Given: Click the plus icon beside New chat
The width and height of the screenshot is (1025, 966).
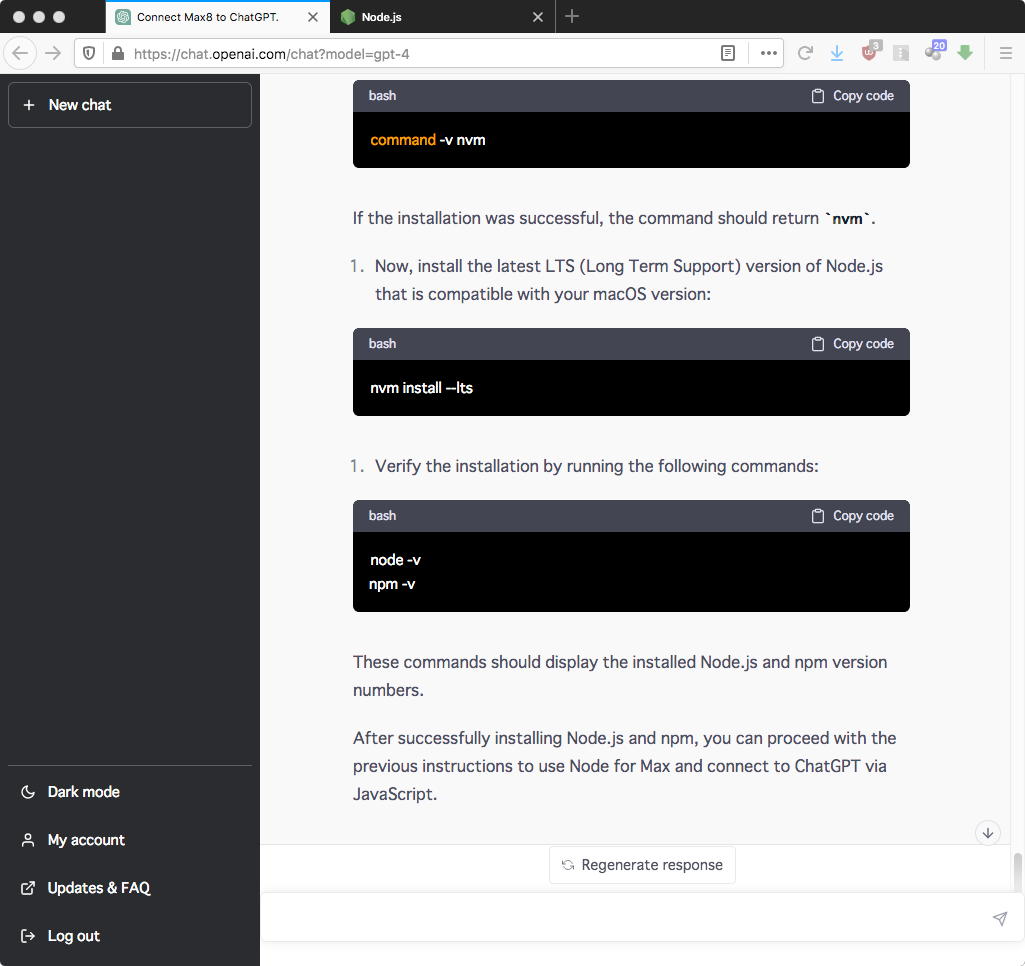Looking at the screenshot, I should tap(29, 105).
